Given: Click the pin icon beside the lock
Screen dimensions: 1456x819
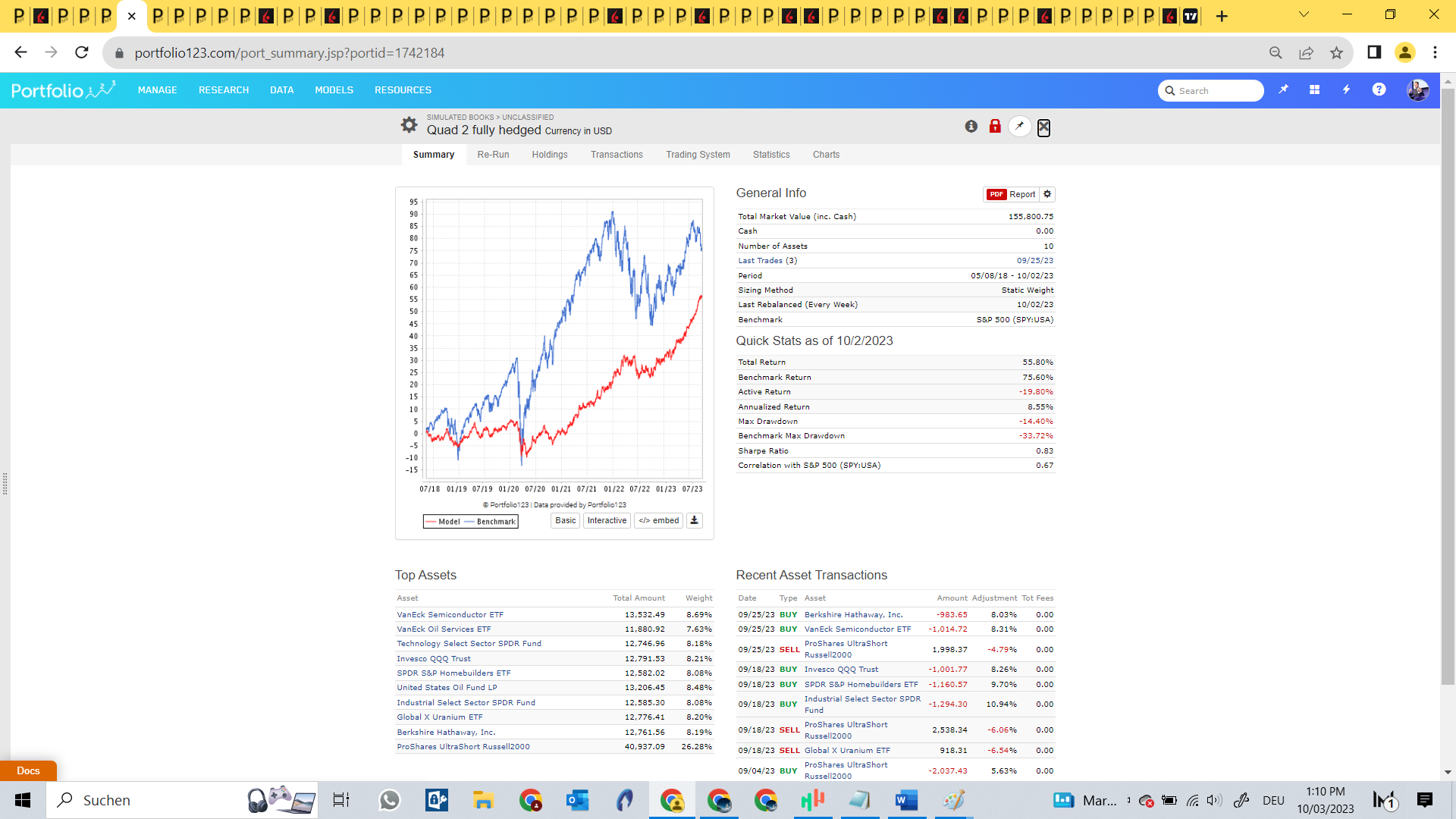Looking at the screenshot, I should 1019,127.
